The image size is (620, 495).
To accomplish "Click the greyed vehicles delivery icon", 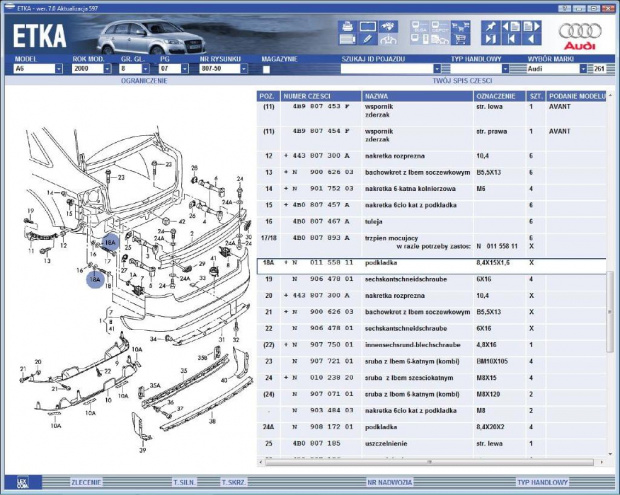I will pyautogui.click(x=440, y=39).
